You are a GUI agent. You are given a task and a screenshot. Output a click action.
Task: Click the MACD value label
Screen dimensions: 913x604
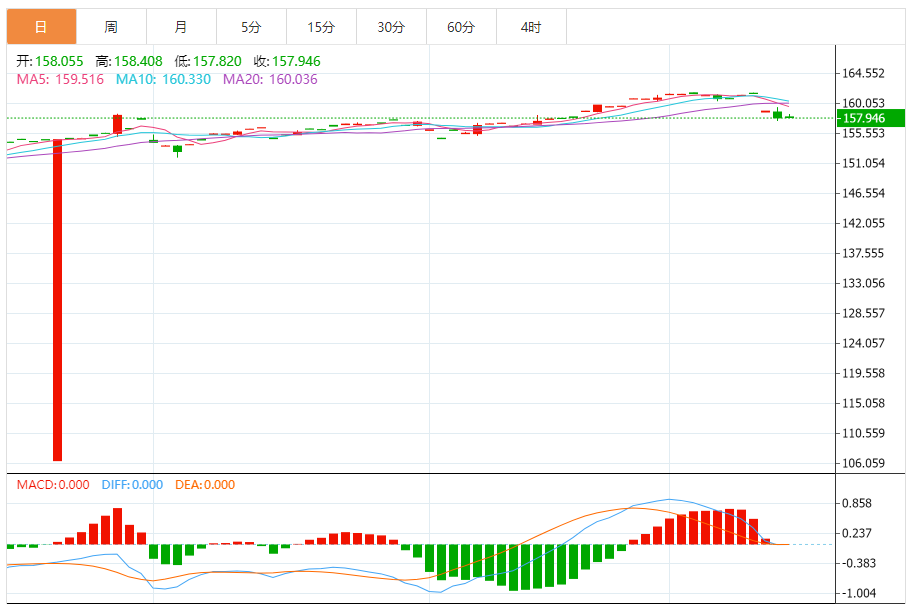(53, 485)
